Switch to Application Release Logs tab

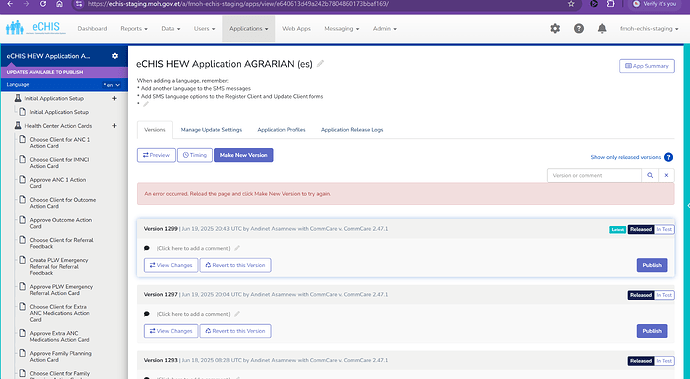[x=352, y=130]
